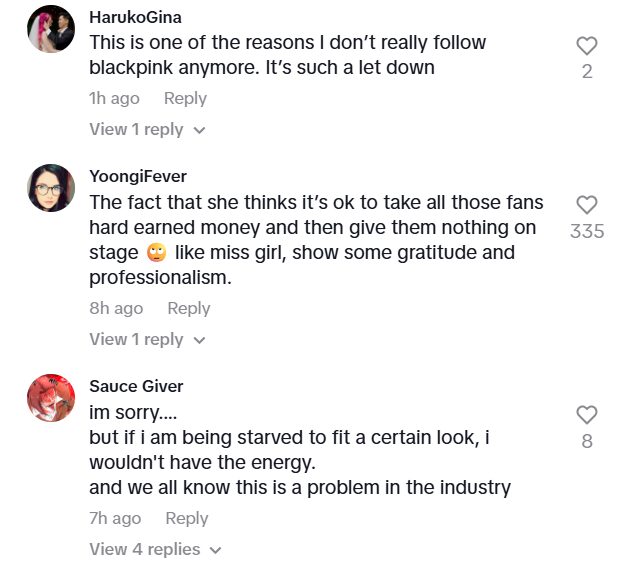Like Sauce Giver's comment with the heart icon
Viewport: 619px width, 562px height.
click(587, 415)
